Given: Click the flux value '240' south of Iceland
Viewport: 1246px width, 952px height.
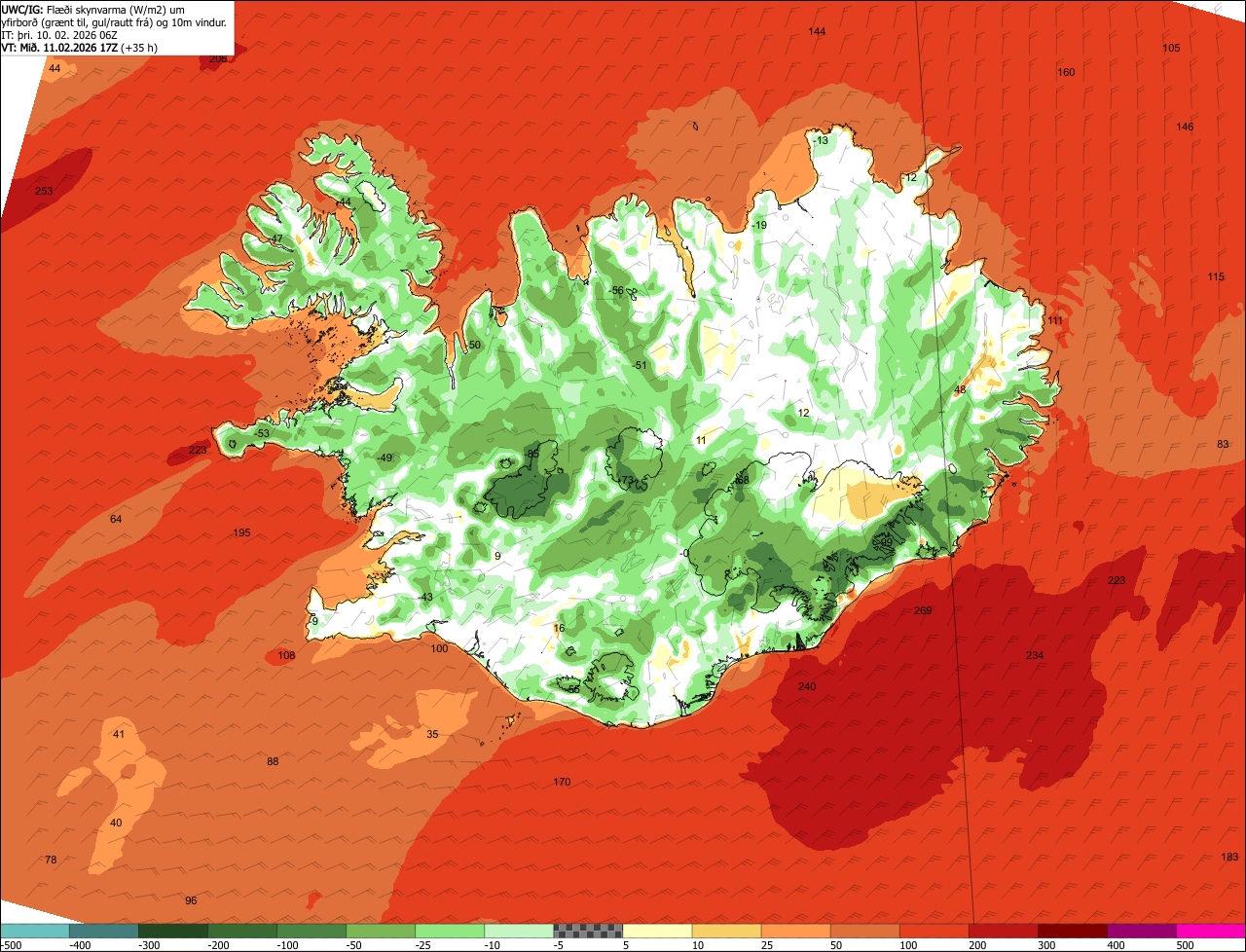Looking at the screenshot, I should point(807,686).
